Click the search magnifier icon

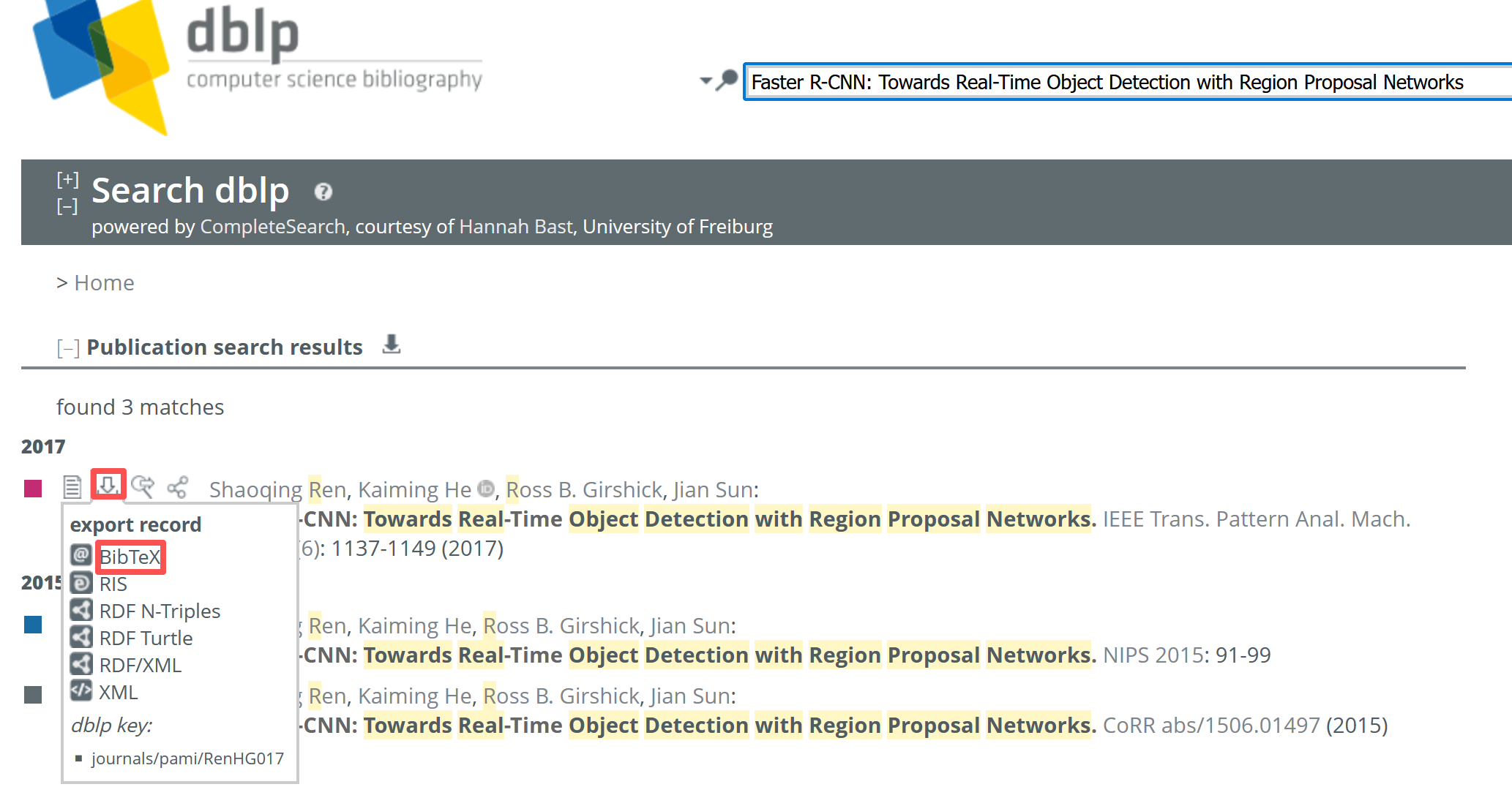727,80
